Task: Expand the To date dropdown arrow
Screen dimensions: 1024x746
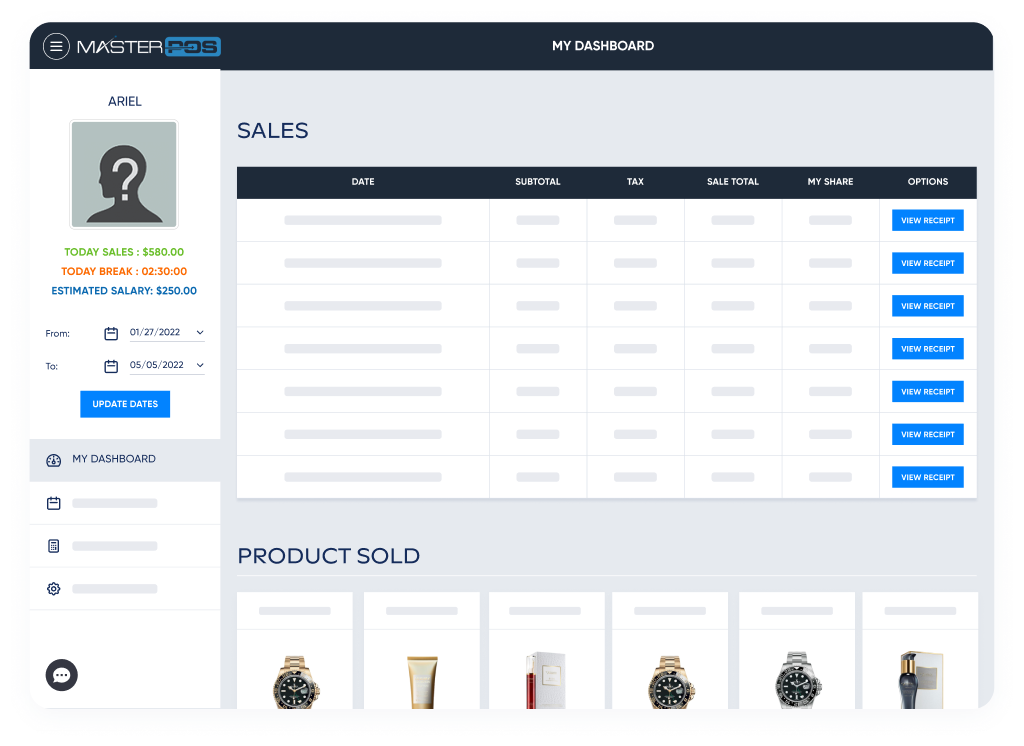Action: (x=201, y=365)
